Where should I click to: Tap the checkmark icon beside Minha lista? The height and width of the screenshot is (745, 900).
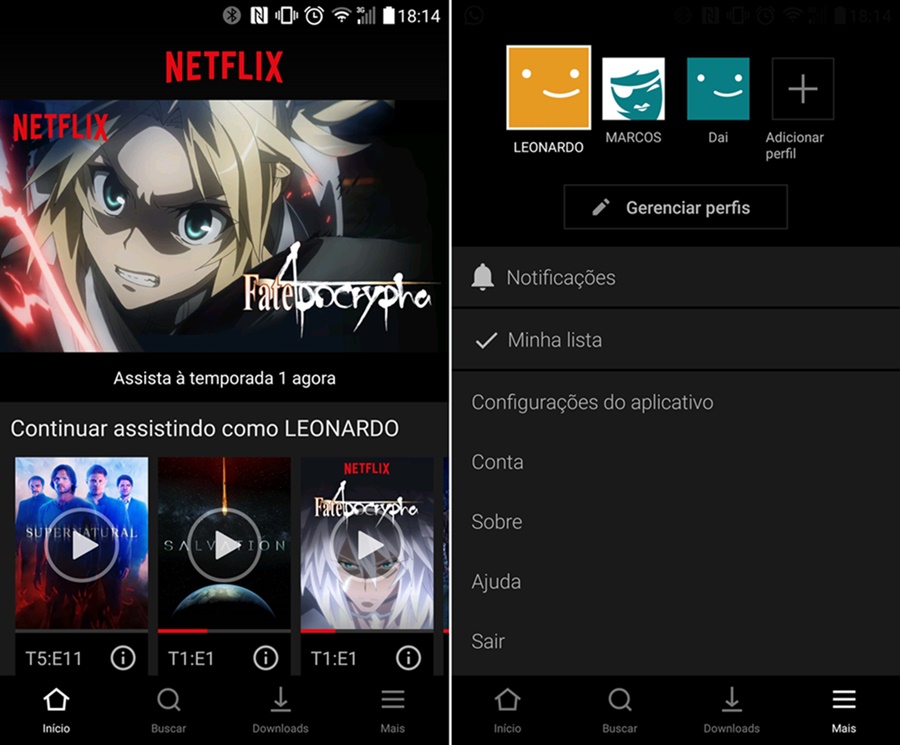486,340
